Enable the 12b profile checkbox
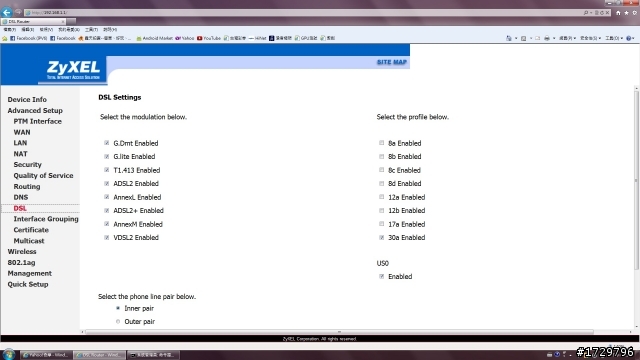 382,210
